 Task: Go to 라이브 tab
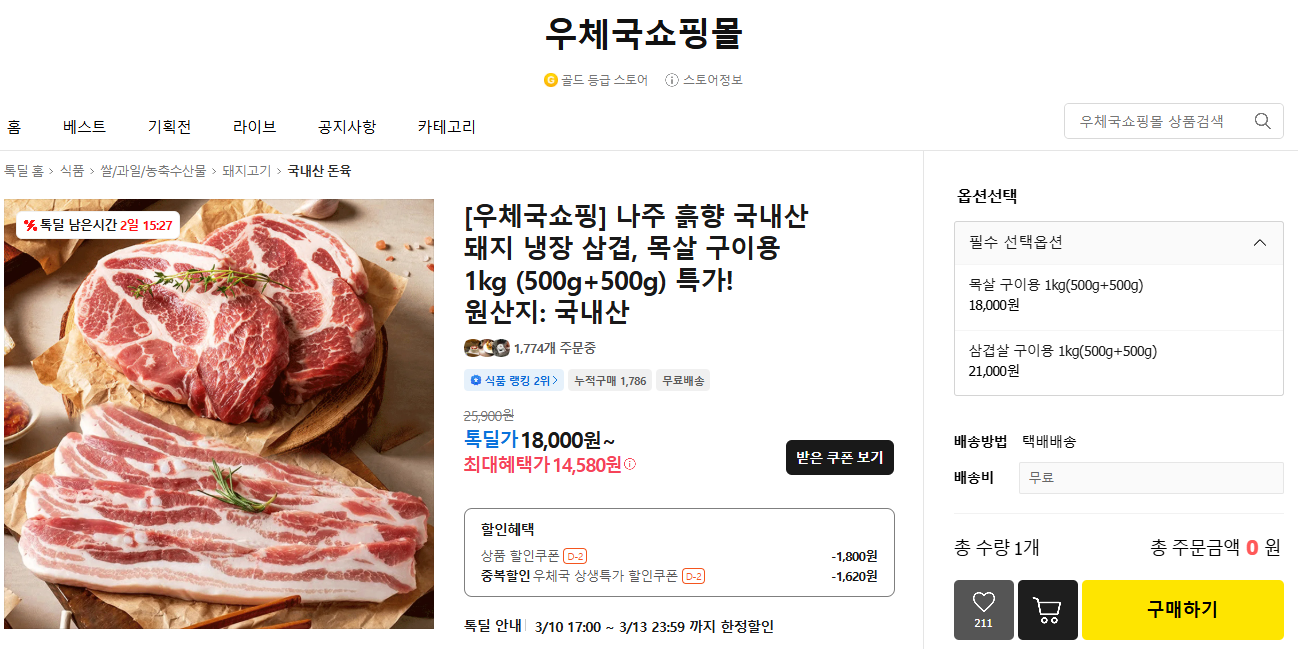coord(254,127)
